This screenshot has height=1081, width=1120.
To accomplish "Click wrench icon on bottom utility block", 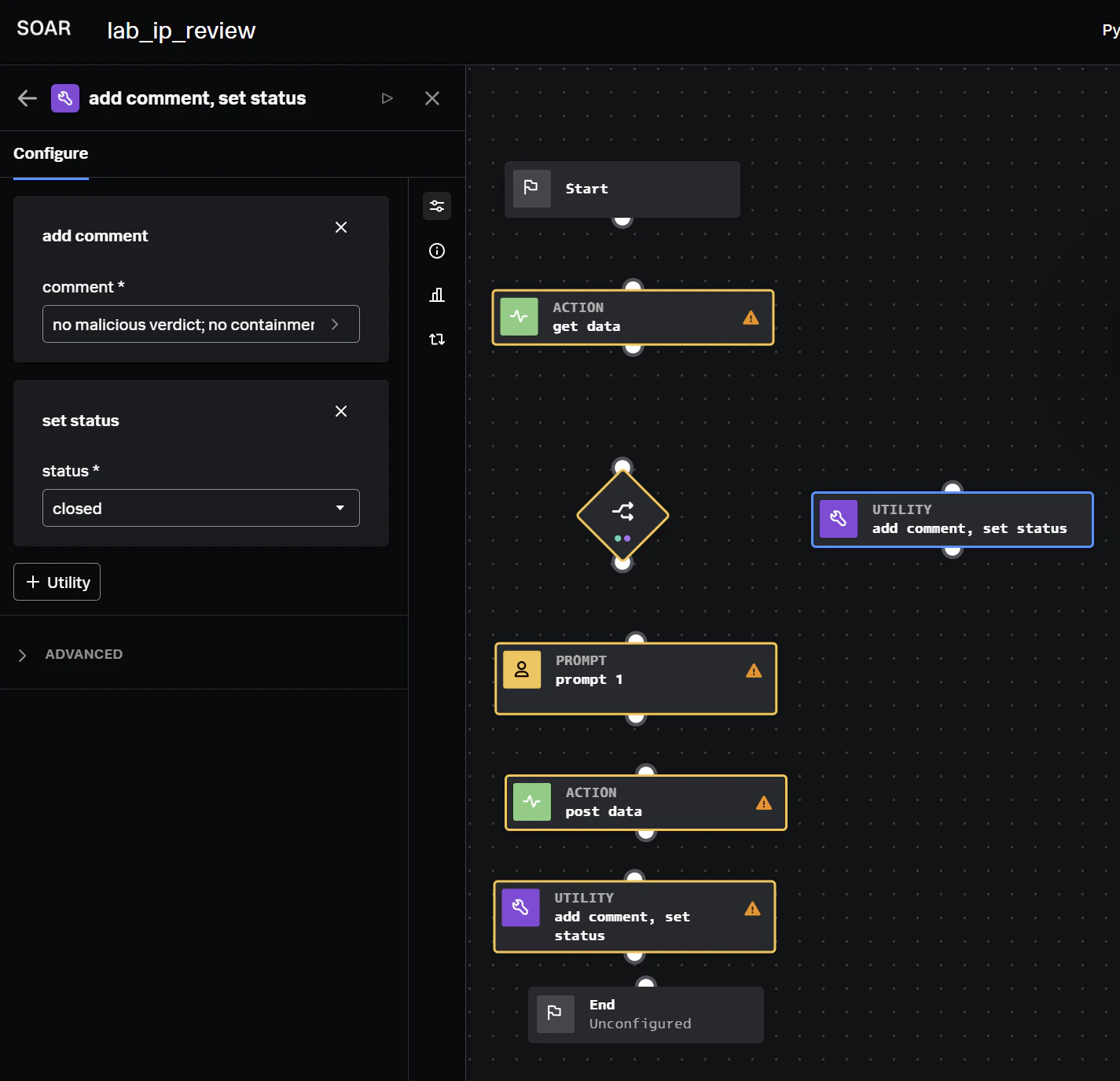I will point(521,908).
